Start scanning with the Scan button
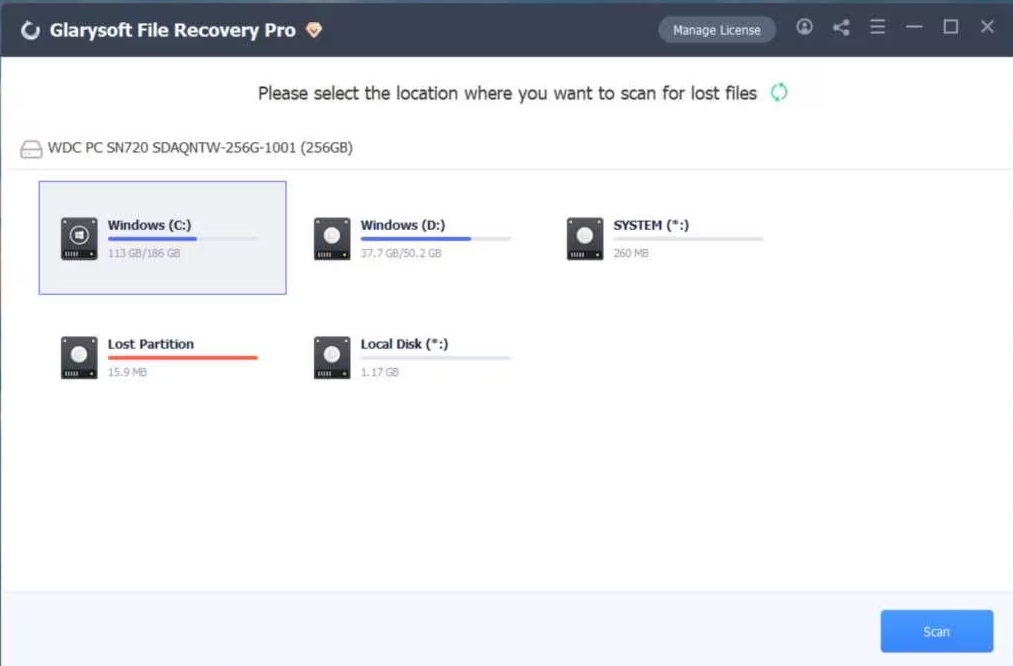Viewport: 1013px width, 666px height. coord(937,631)
